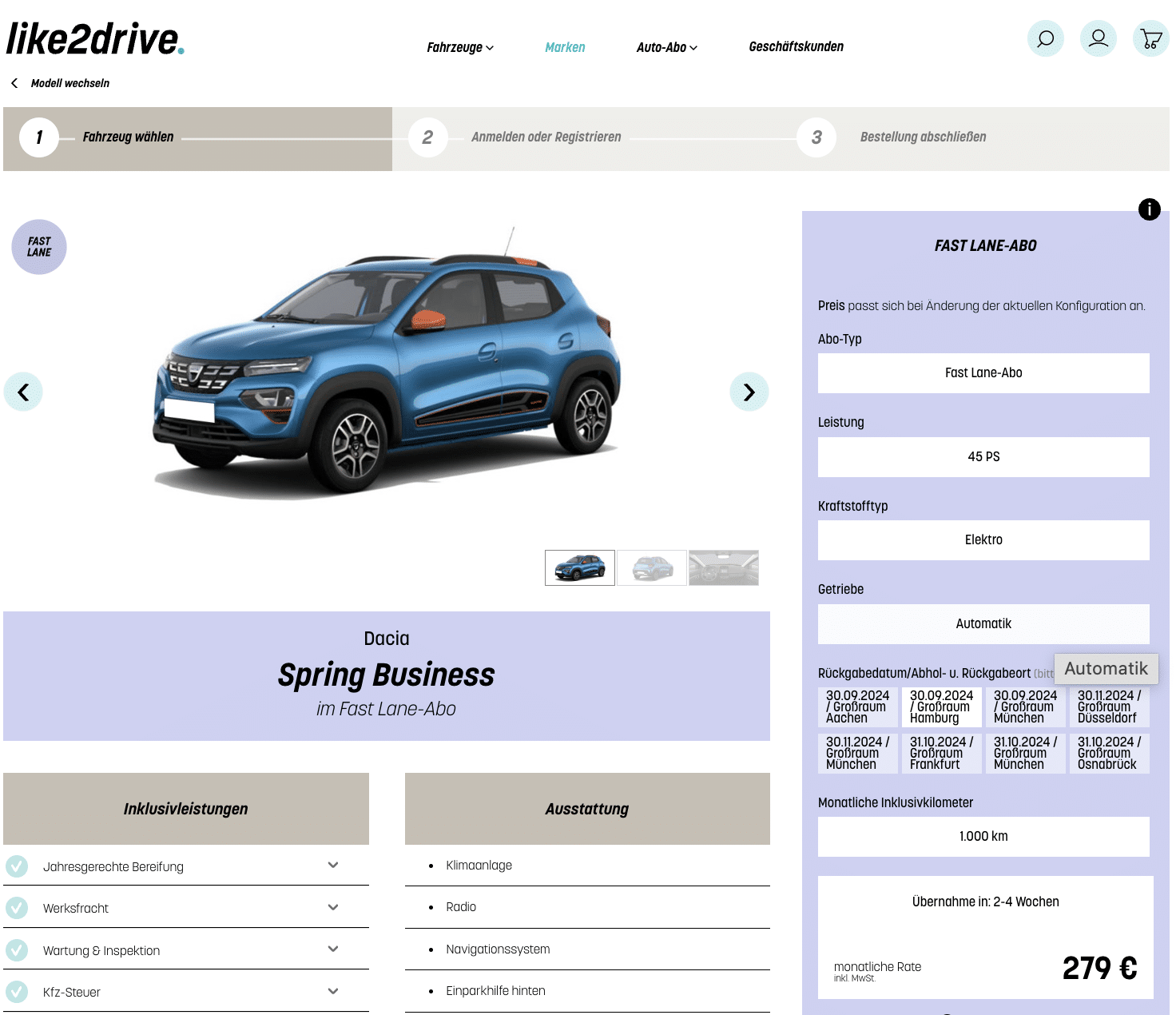Click Spring Business model title
The height and width of the screenshot is (1015, 1176).
pyautogui.click(x=387, y=675)
